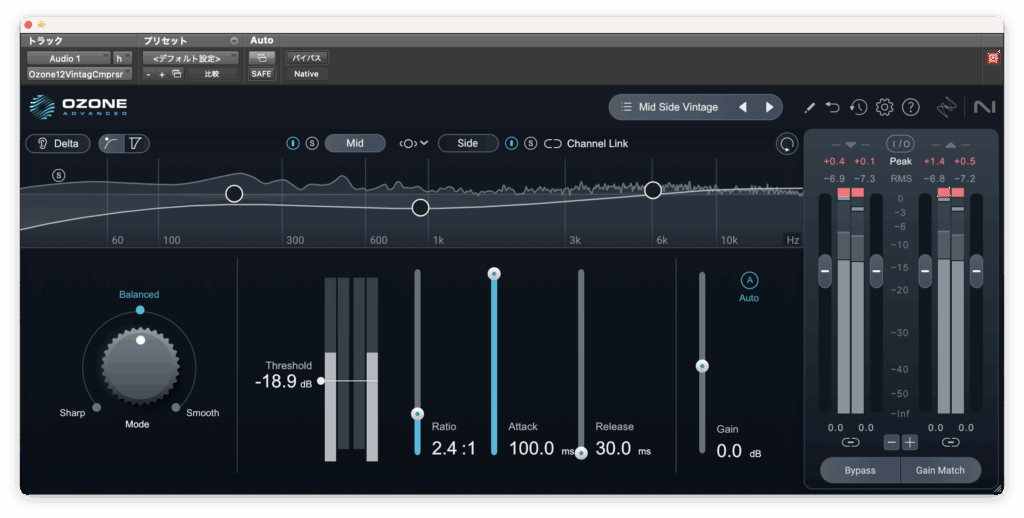Open preset list icon beside Mid Side Vintage
Screen dimensions: 1024x518
click(x=626, y=107)
